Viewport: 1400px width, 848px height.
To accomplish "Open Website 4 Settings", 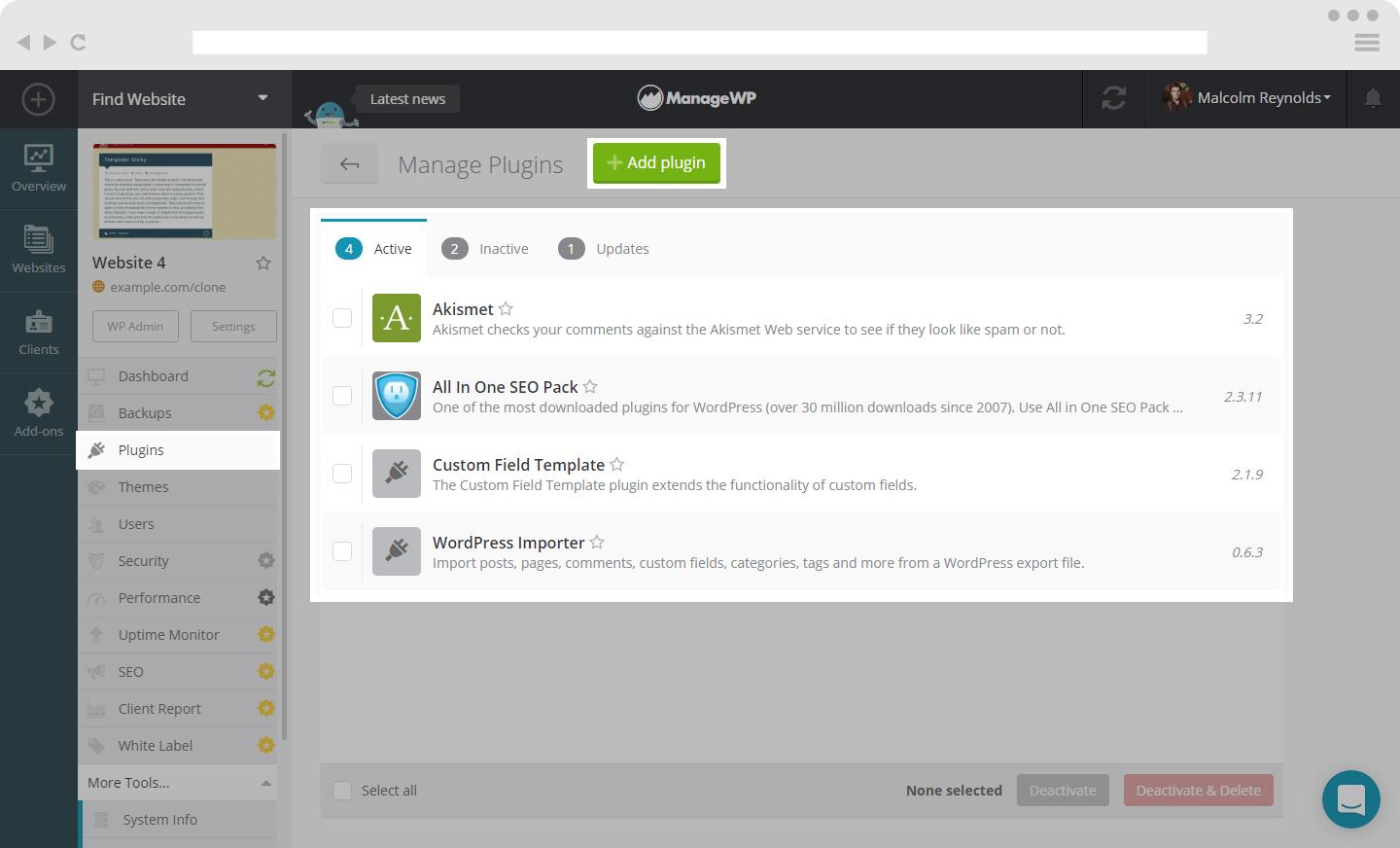I will pos(233,327).
